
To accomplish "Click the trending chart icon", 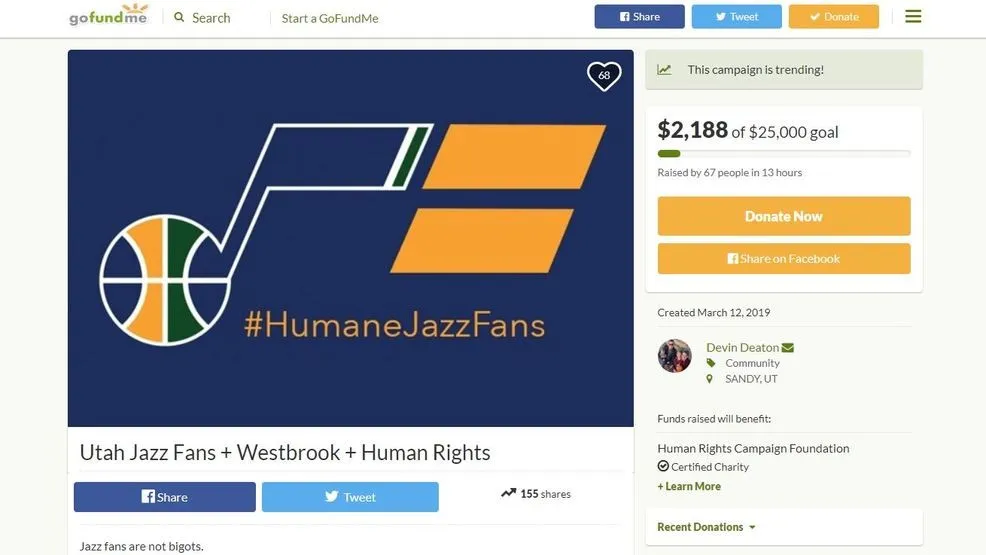I will (664, 70).
